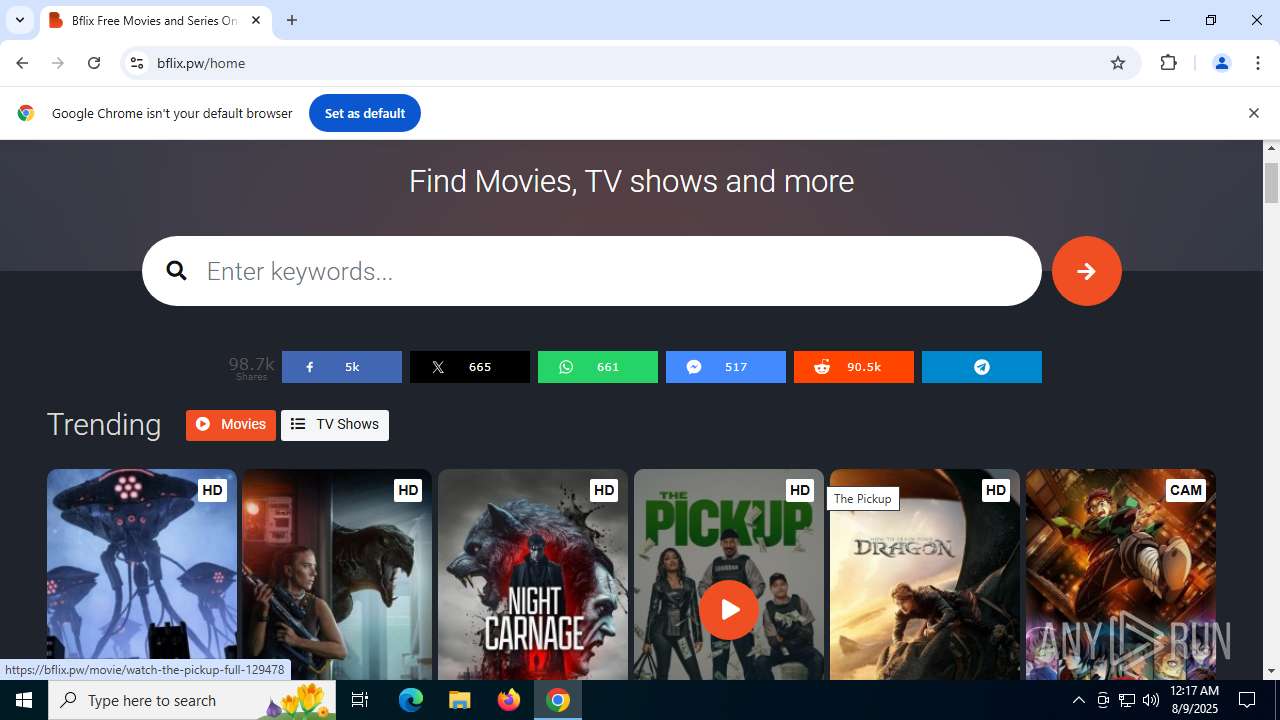This screenshot has width=1280, height=720.
Task: Bookmark this page with star icon
Action: [x=1118, y=63]
